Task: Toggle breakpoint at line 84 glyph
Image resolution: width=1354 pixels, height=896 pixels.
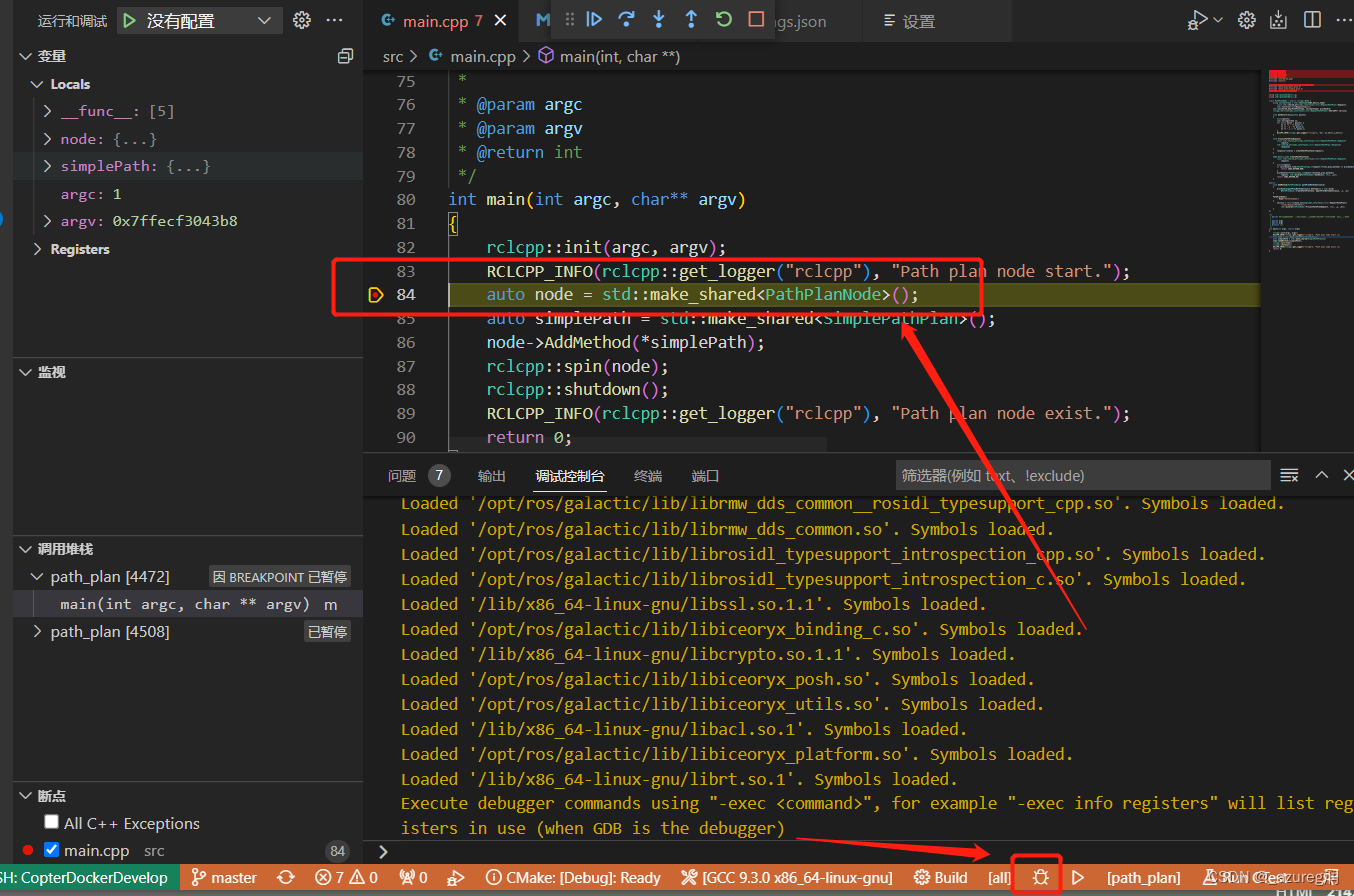Action: coord(375,295)
